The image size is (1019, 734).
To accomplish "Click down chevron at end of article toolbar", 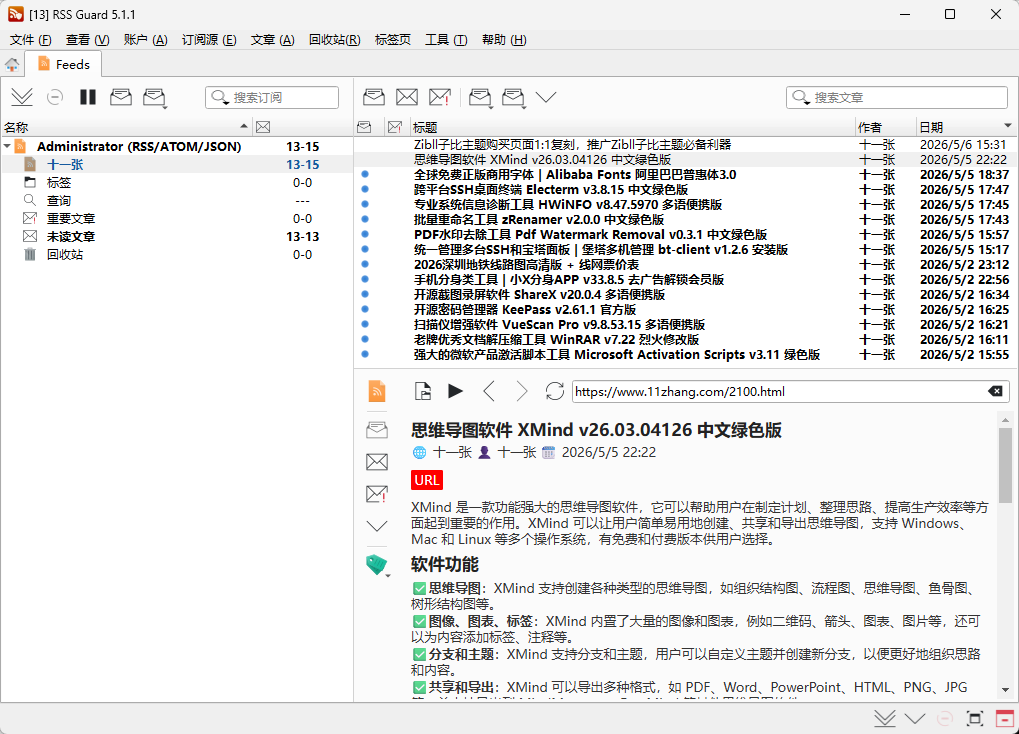I will [x=546, y=98].
